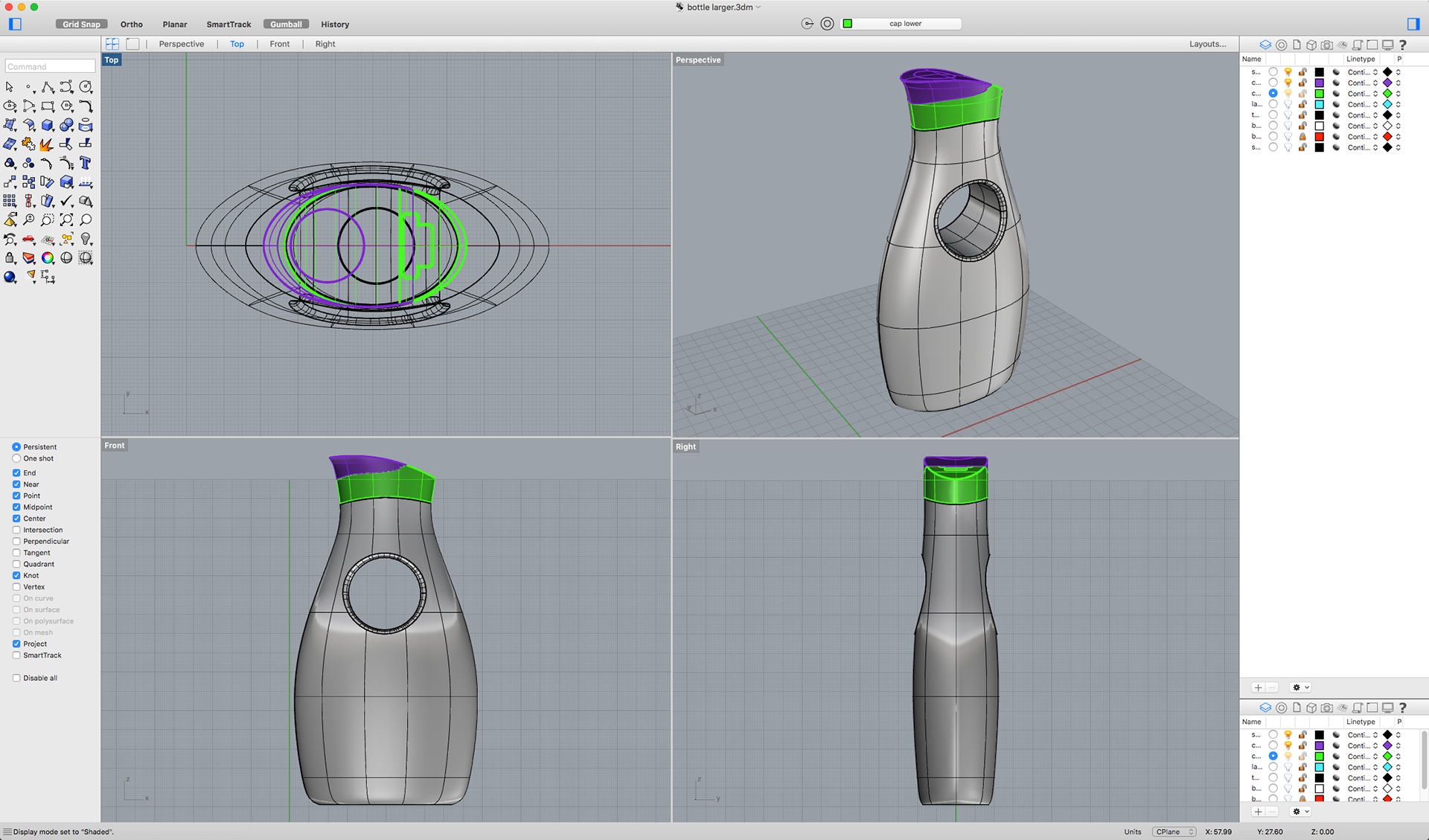Toggle lightbulb visibility of purple layer
The height and width of the screenshot is (840, 1429).
tap(1288, 83)
